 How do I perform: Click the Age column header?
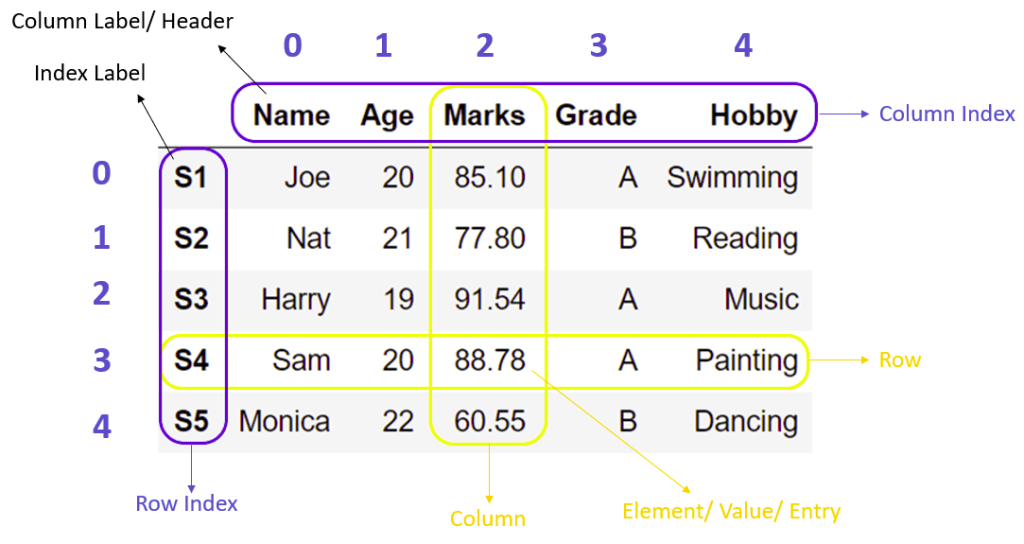[x=387, y=117]
